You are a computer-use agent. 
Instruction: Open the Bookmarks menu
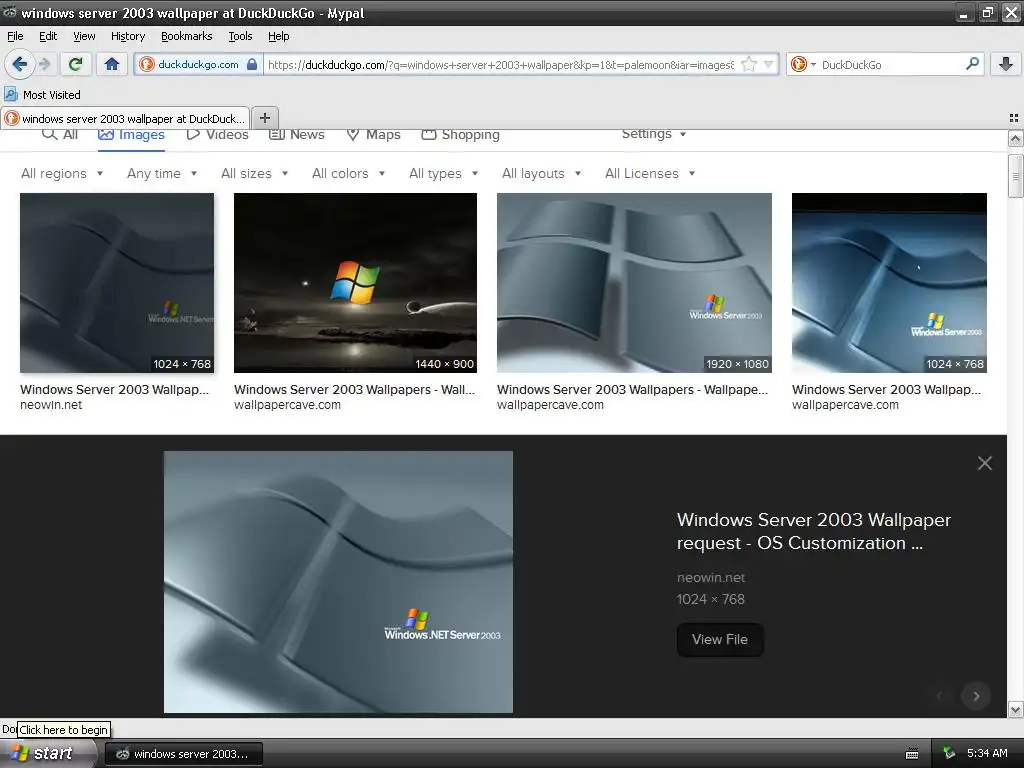point(186,36)
